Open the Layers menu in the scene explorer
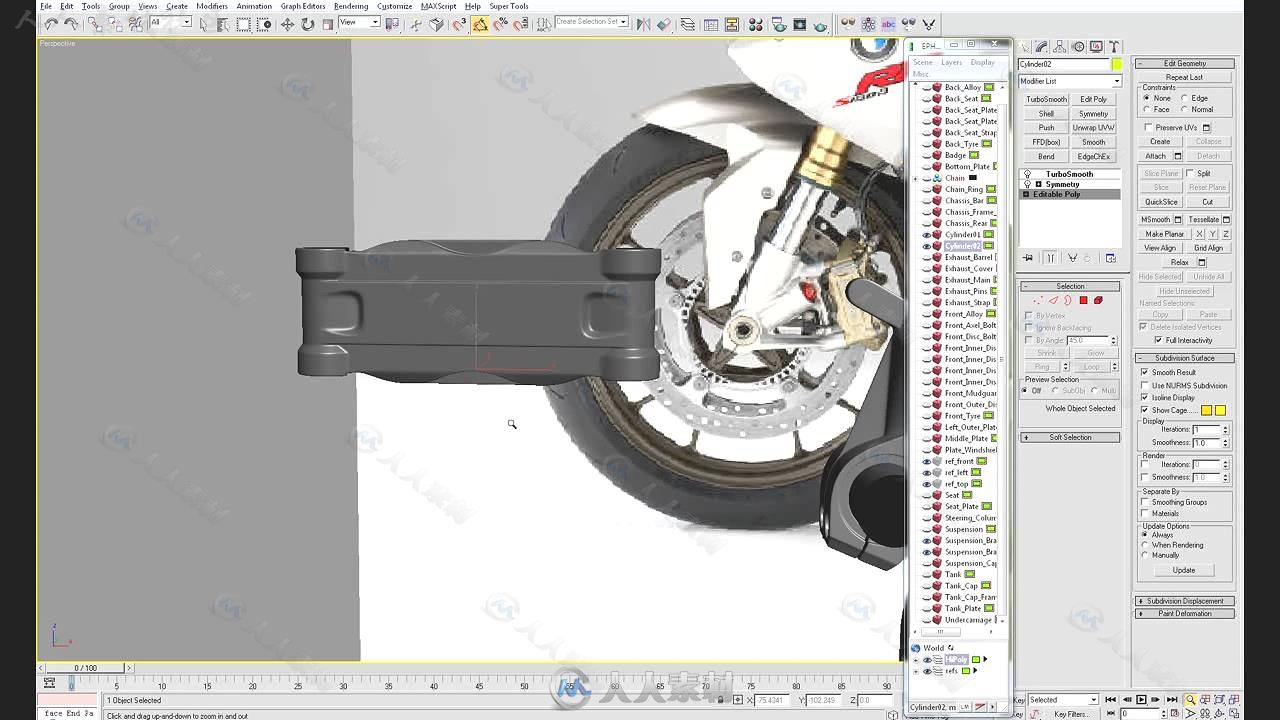This screenshot has width=1280, height=720. click(951, 62)
